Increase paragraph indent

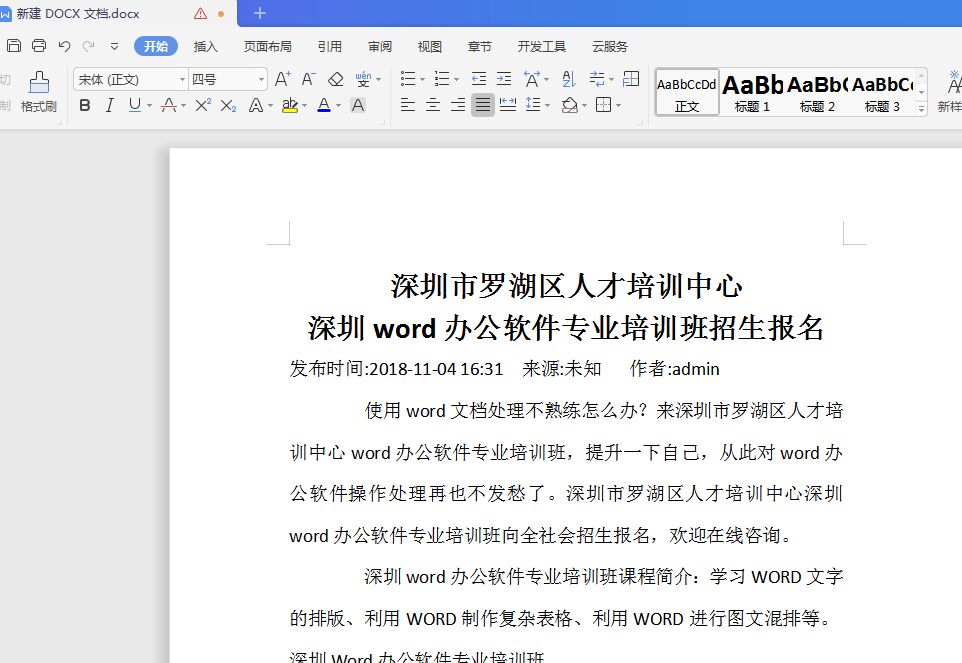pos(504,79)
